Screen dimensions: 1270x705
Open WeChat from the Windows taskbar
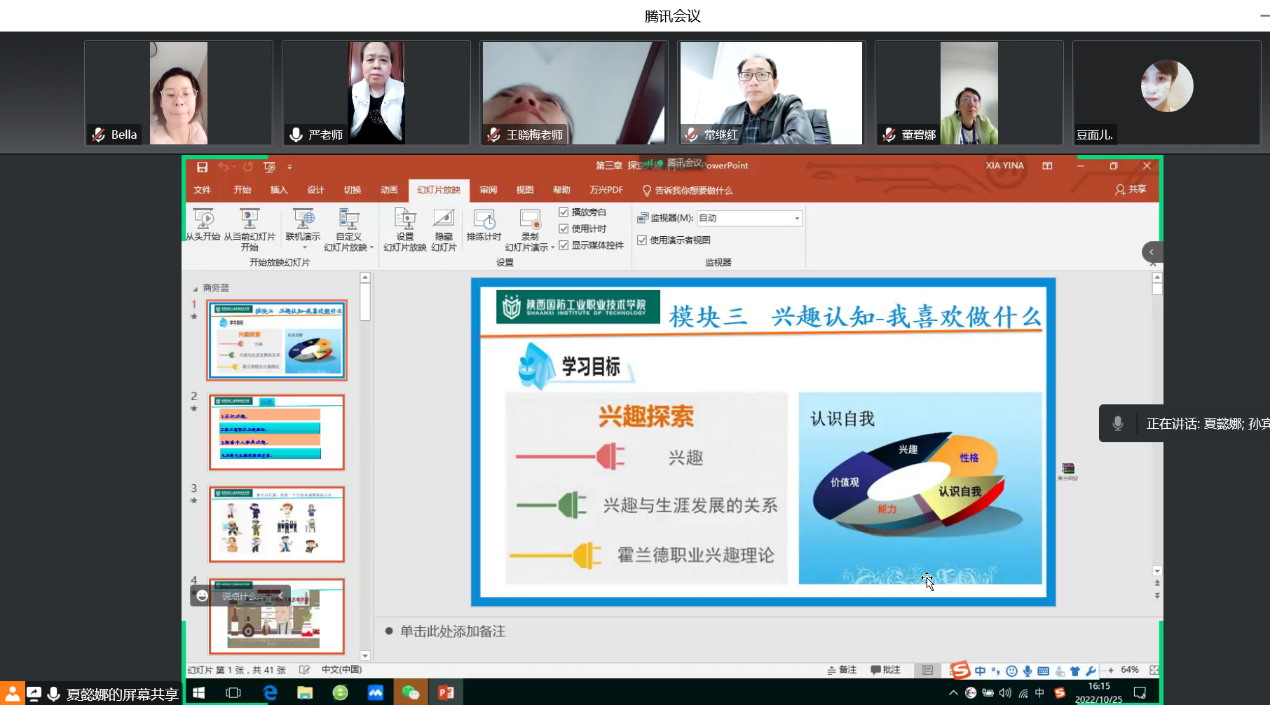[x=410, y=692]
